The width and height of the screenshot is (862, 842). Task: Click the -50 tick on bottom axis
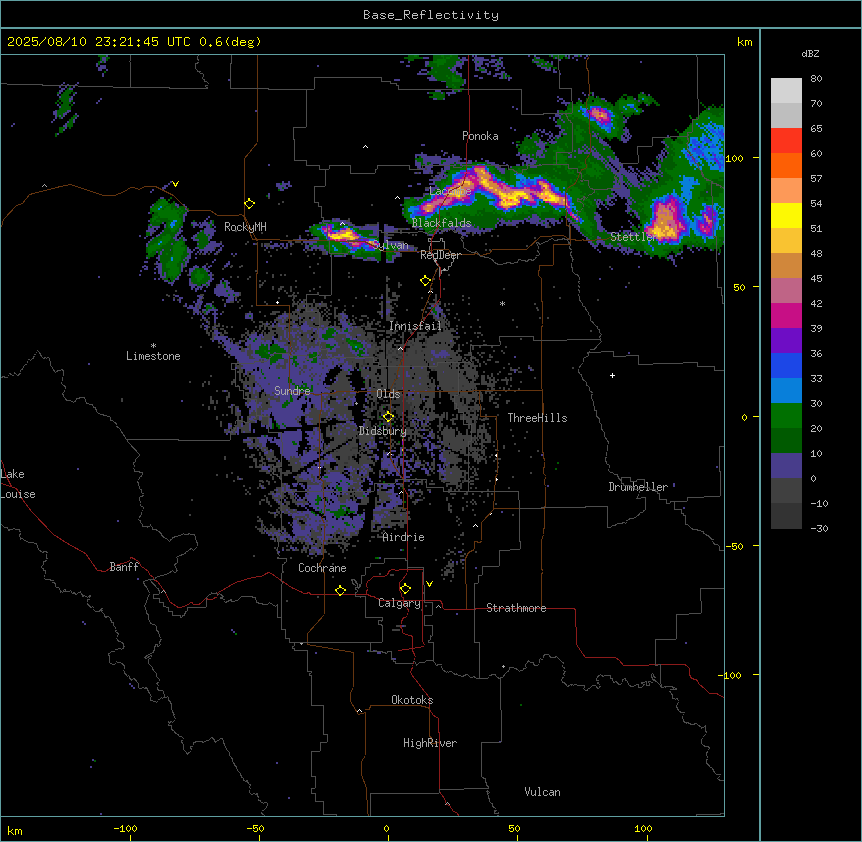[x=255, y=828]
